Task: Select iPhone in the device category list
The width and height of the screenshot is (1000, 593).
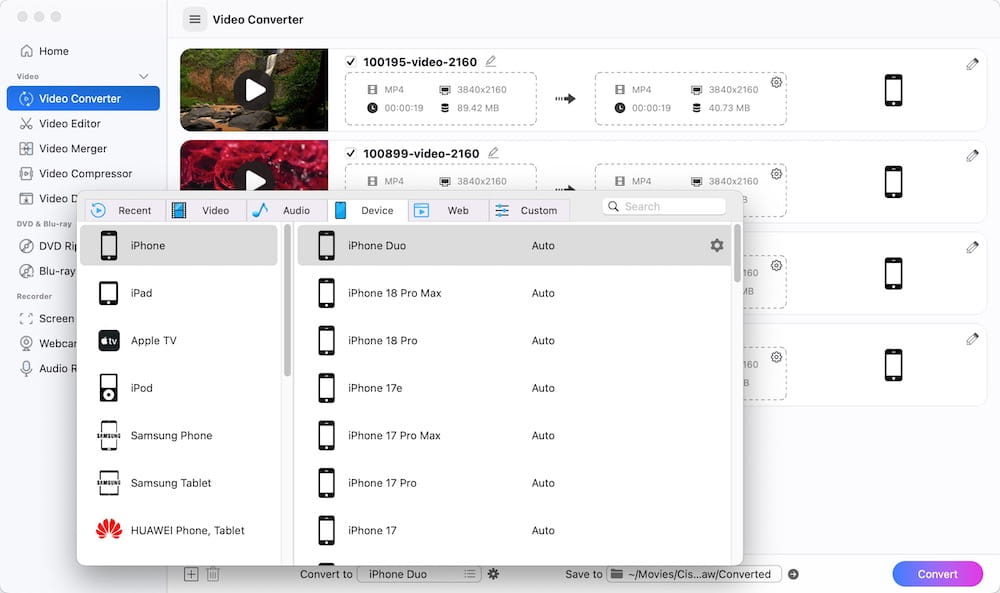Action: (179, 245)
